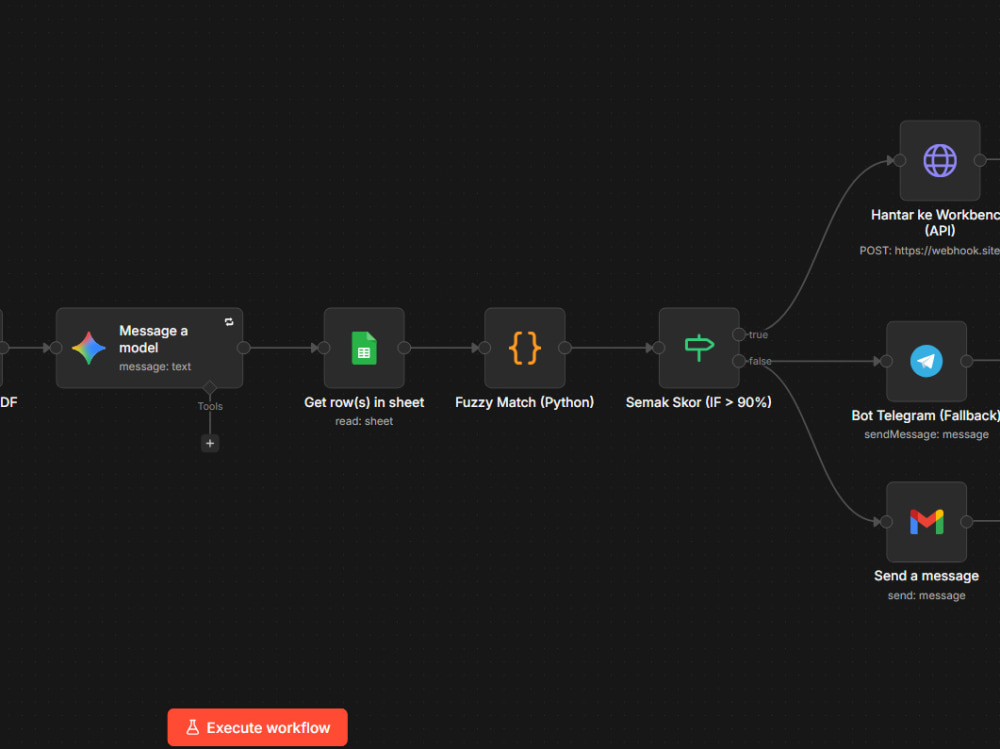1000x749 pixels.
Task: Click the 'POST: https://webhook.site' subtitle
Action: pyautogui.click(x=929, y=251)
